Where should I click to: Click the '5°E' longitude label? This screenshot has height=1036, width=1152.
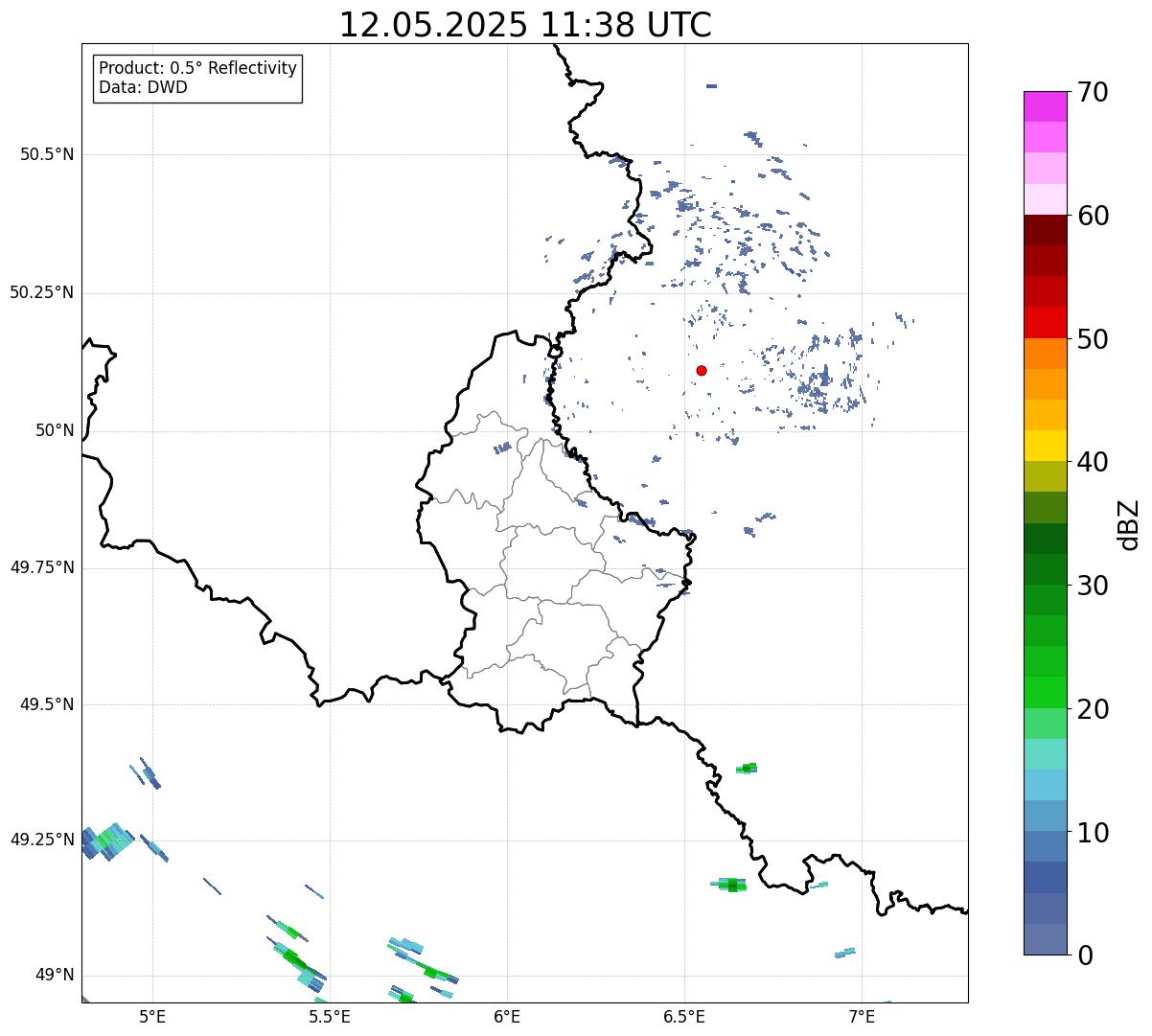coord(152,1016)
